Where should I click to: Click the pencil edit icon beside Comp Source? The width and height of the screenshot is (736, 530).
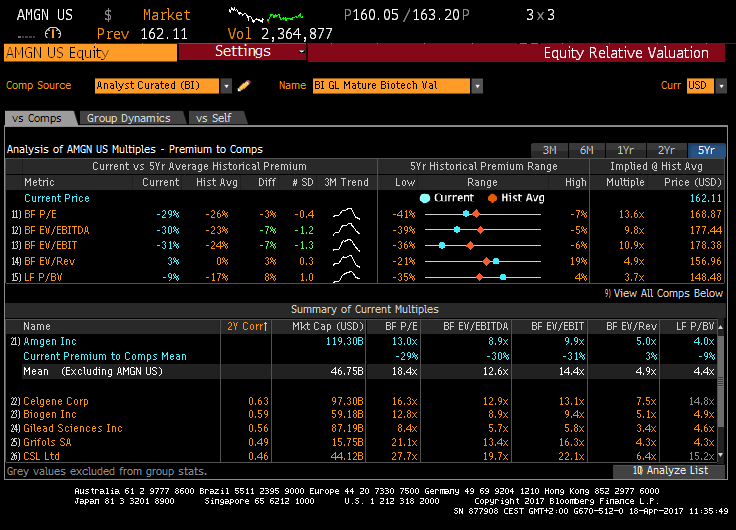pyautogui.click(x=244, y=85)
